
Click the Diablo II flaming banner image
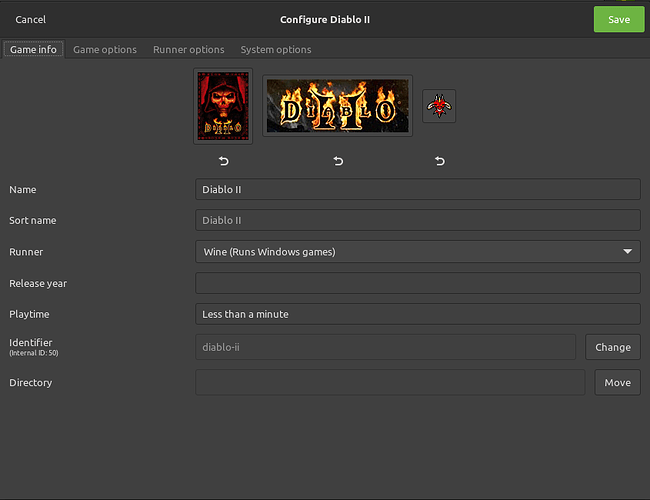click(337, 105)
